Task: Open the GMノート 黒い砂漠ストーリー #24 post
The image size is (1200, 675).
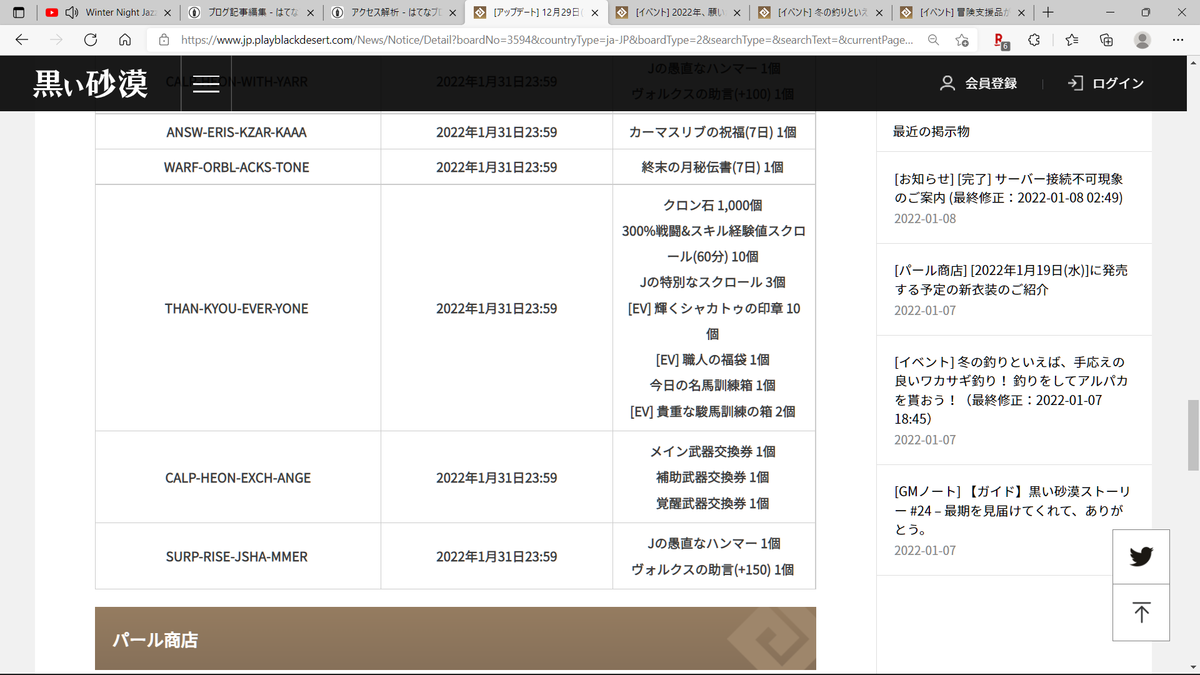Action: click(x=1012, y=510)
